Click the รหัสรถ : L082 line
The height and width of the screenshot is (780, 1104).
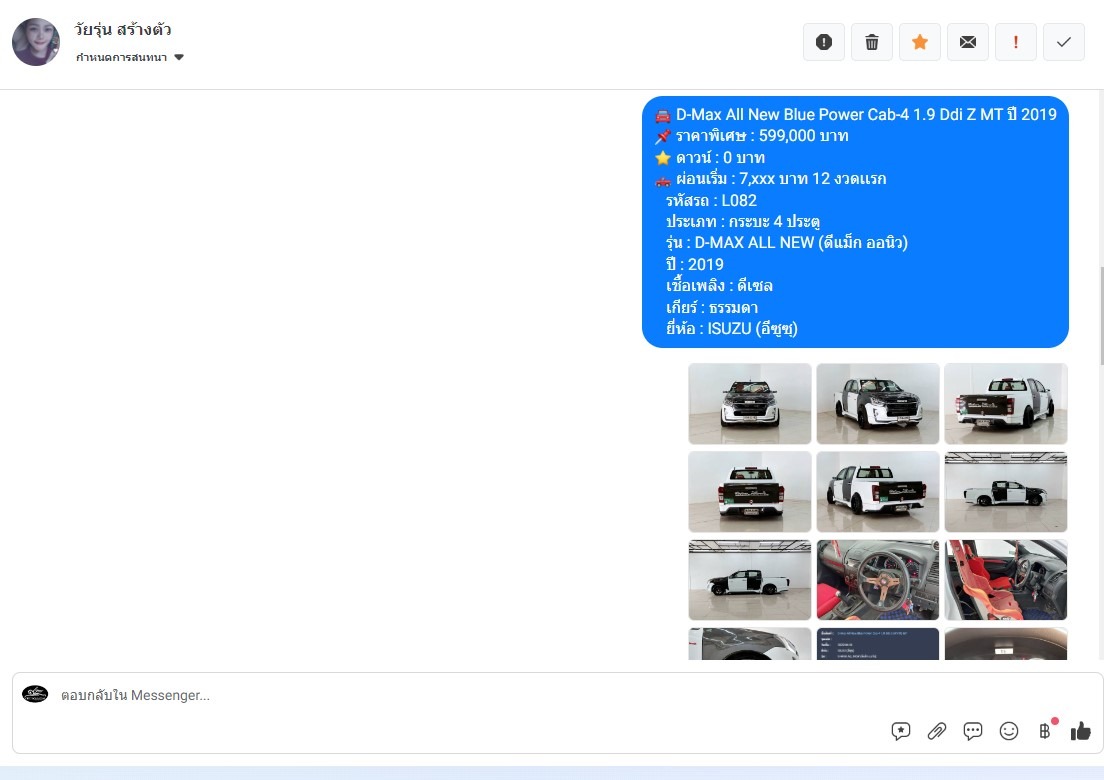(711, 201)
